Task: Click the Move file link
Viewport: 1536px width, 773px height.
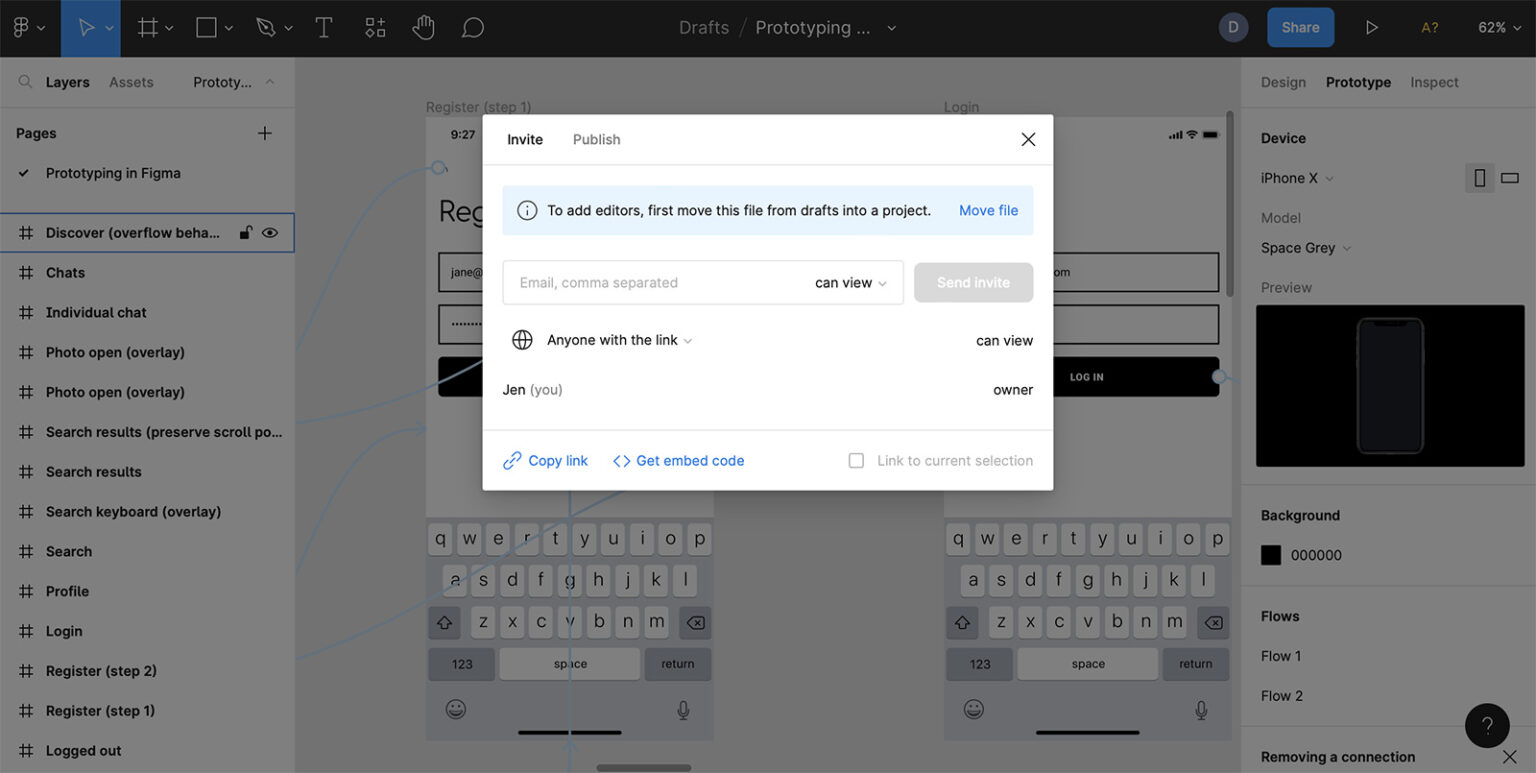Action: point(988,210)
